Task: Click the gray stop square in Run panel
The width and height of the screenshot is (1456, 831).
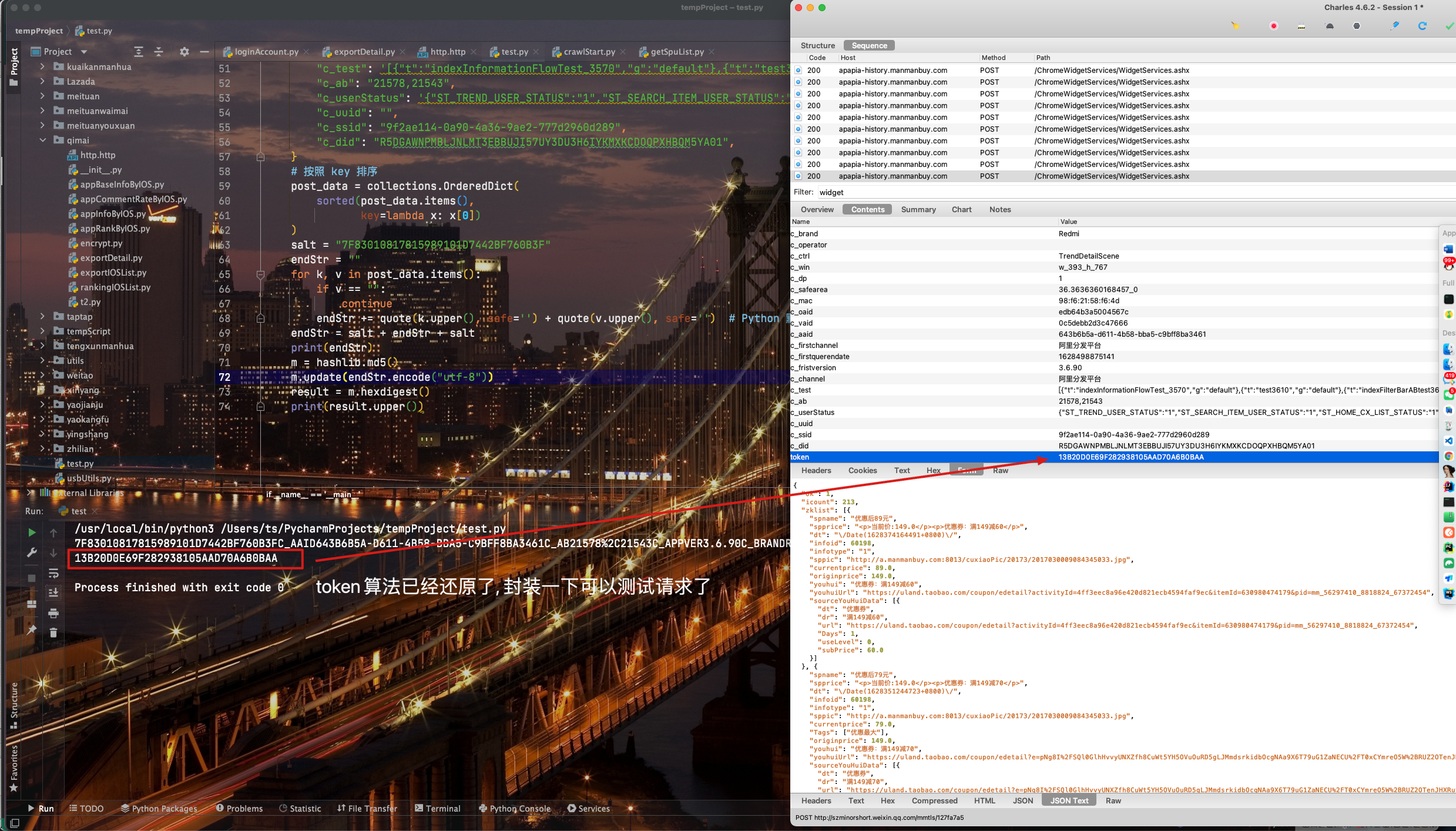Action: [32, 578]
